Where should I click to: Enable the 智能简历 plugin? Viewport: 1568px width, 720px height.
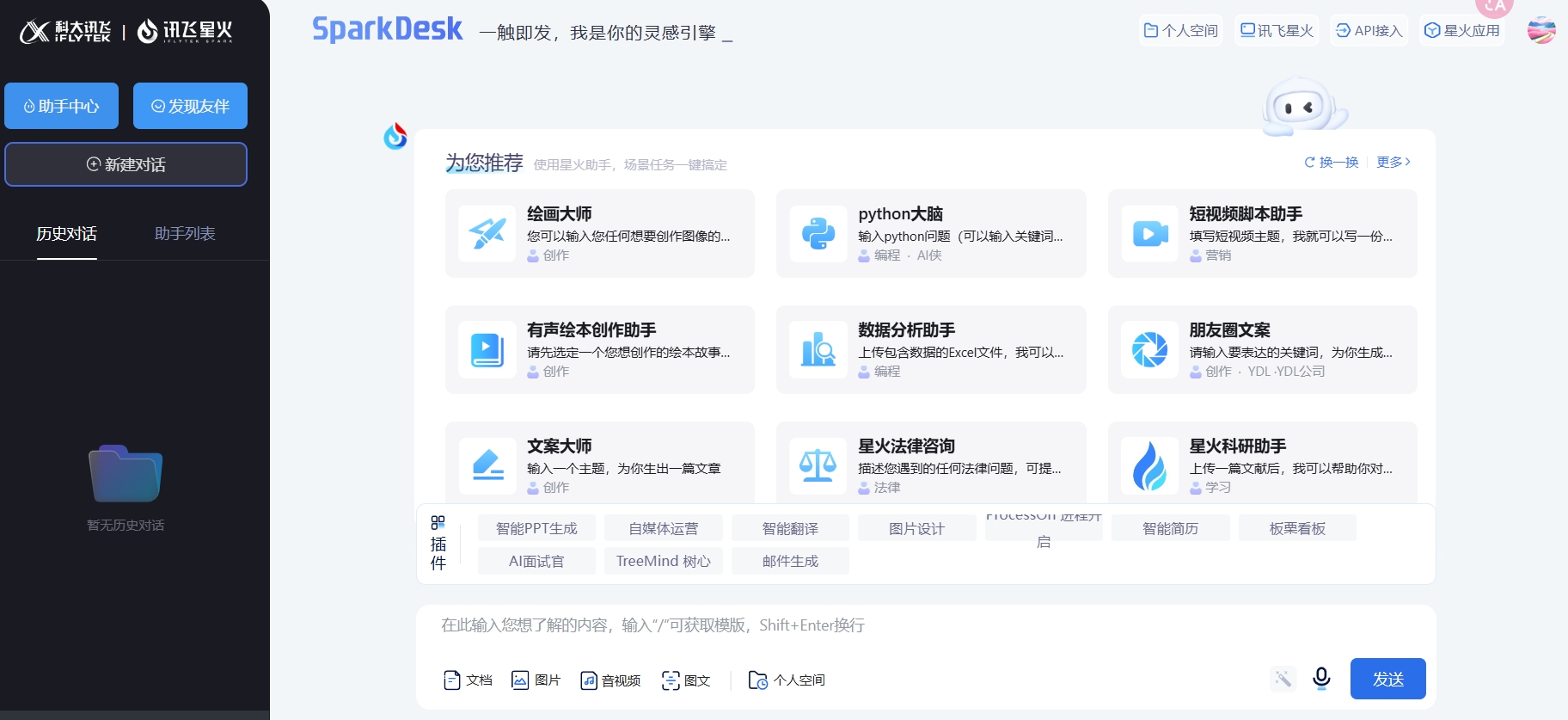coord(1171,528)
